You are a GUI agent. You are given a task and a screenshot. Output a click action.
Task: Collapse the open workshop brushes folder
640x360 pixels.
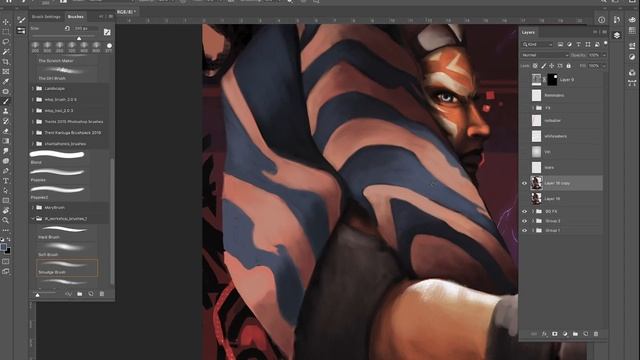(x=33, y=219)
